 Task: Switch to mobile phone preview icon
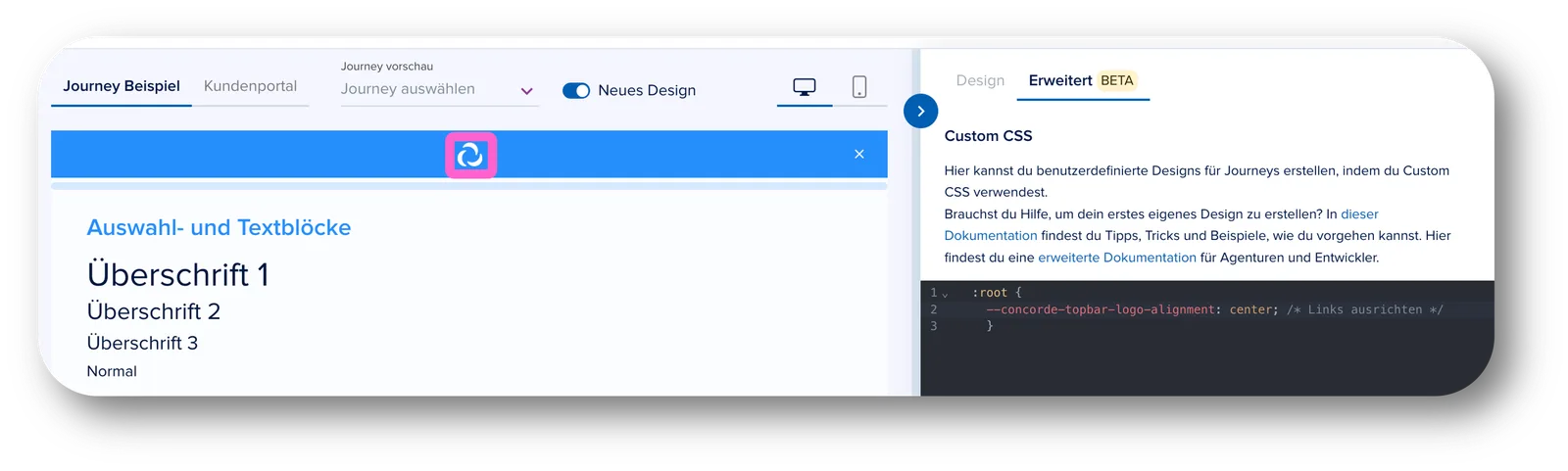pyautogui.click(x=859, y=87)
